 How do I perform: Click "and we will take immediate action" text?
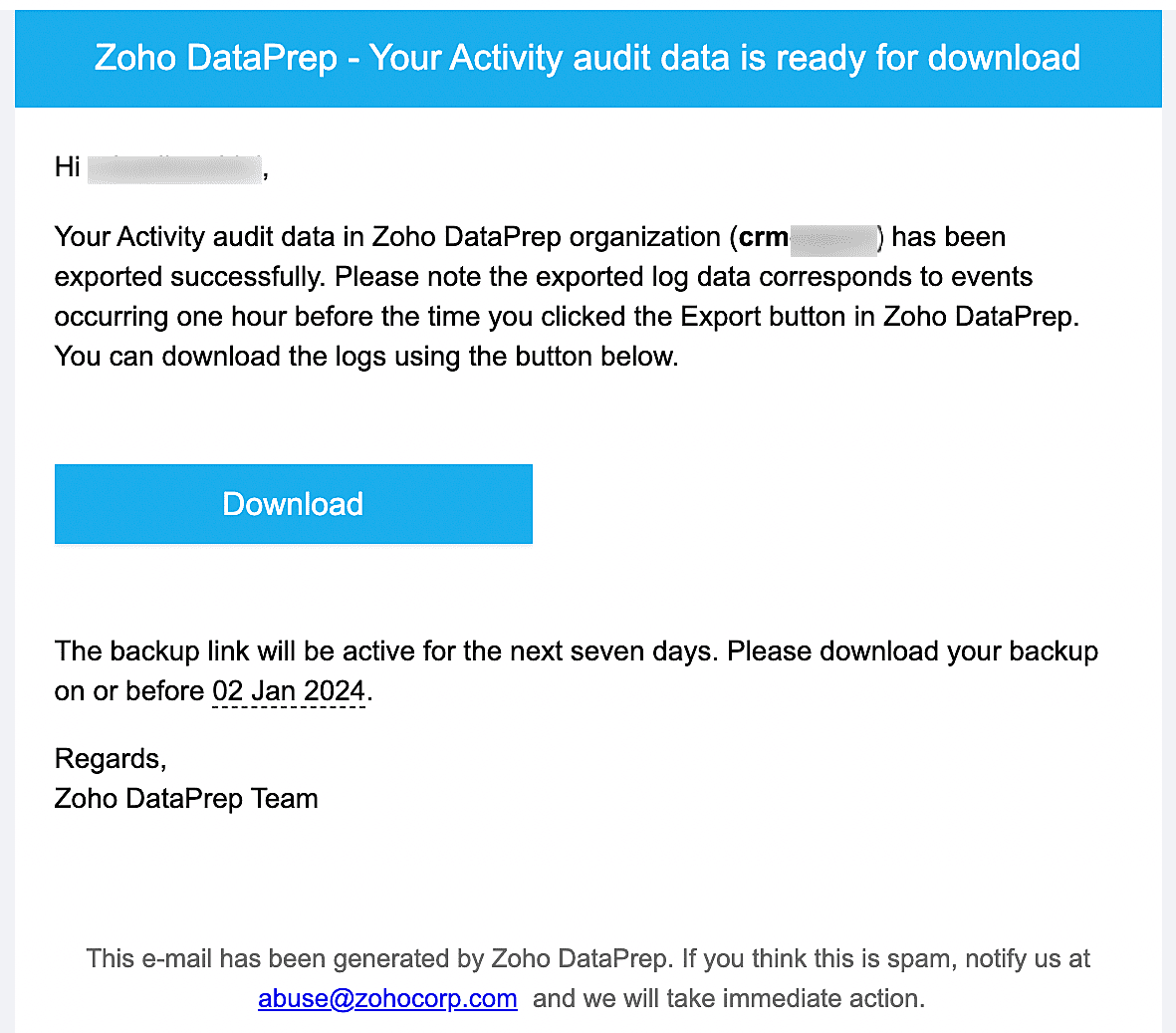click(x=728, y=998)
